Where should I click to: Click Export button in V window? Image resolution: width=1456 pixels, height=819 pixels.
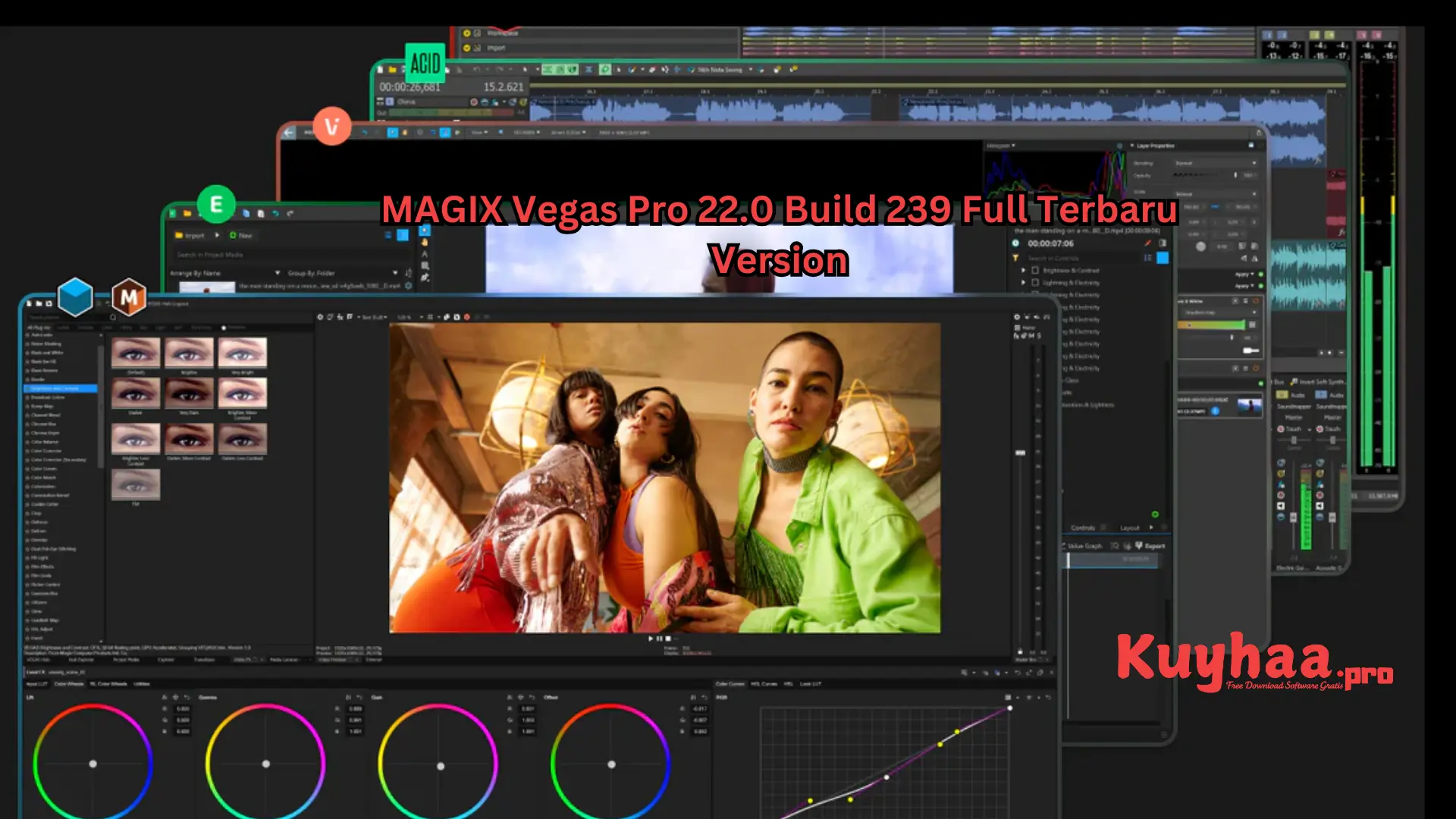click(1150, 546)
